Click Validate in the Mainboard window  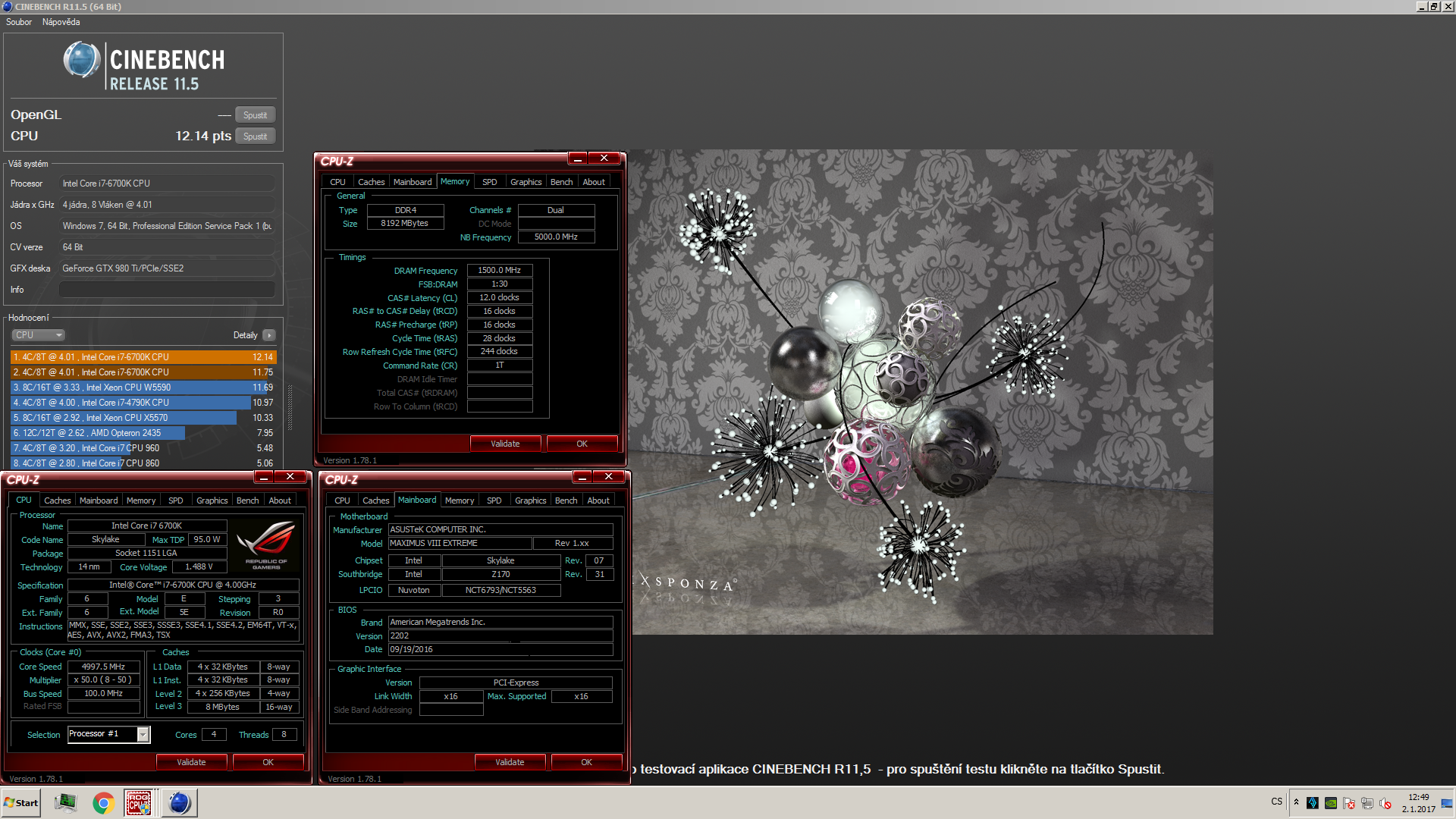pos(510,762)
